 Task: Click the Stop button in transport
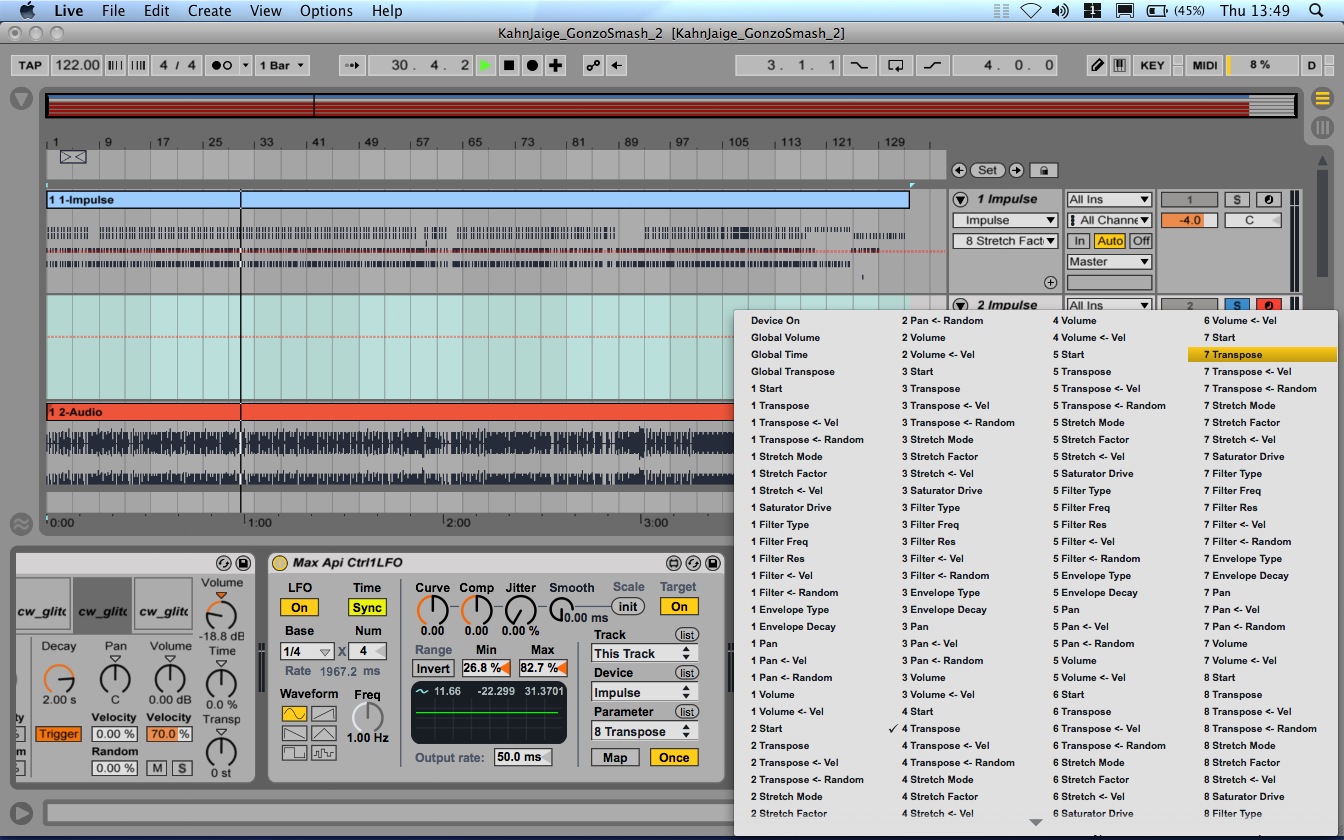(x=509, y=65)
